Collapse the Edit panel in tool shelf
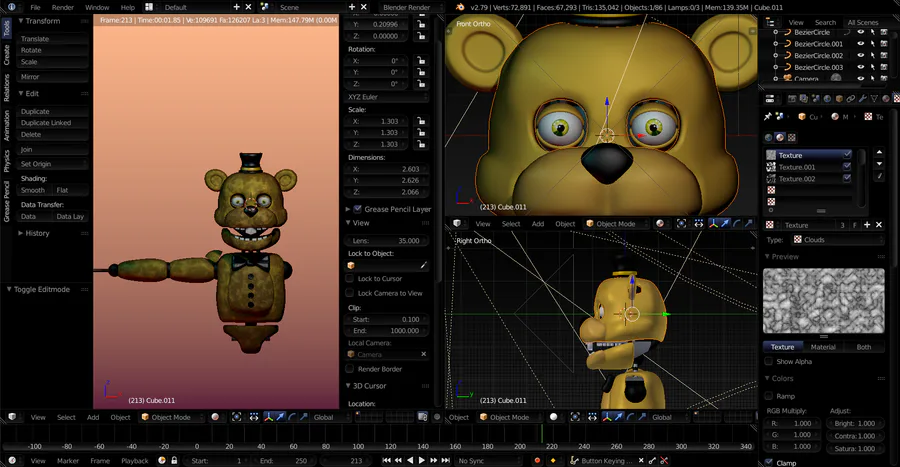 [21, 93]
